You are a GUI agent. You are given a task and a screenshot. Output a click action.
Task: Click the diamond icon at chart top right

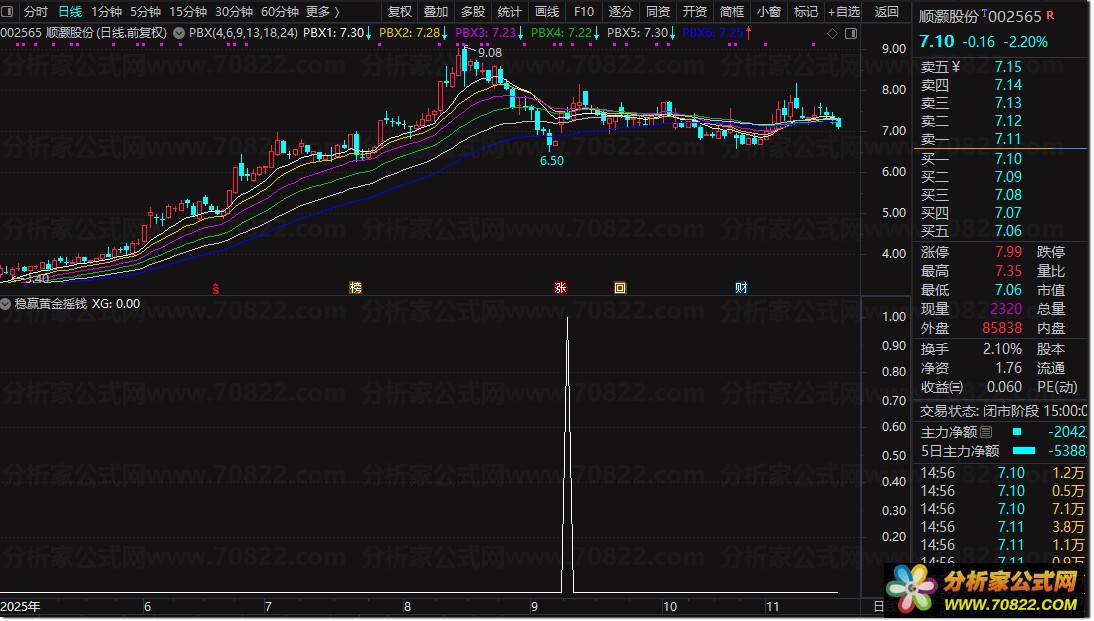[x=833, y=33]
